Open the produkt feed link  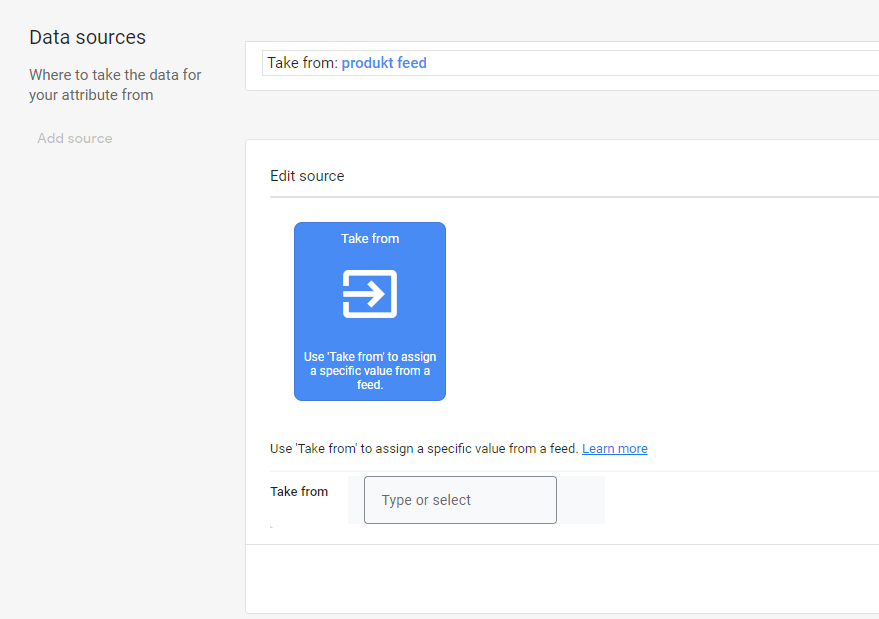pyautogui.click(x=384, y=63)
